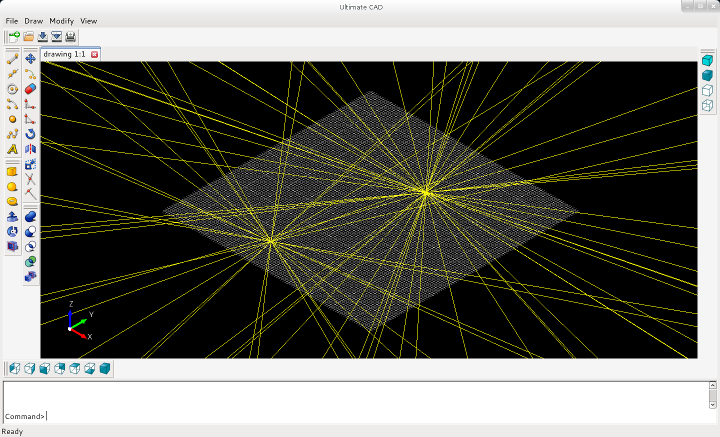
Task: Select the rotate tool circular arrow icon
Action: tap(31, 133)
